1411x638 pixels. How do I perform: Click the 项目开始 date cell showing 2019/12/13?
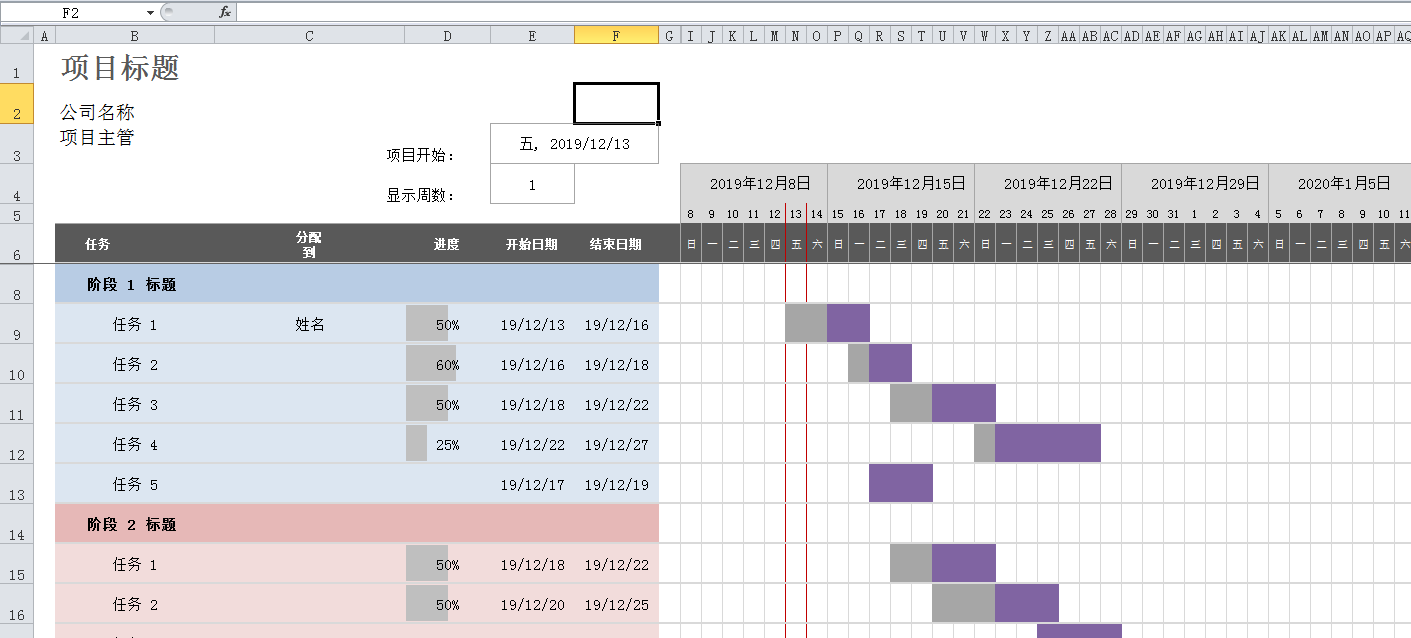[574, 143]
